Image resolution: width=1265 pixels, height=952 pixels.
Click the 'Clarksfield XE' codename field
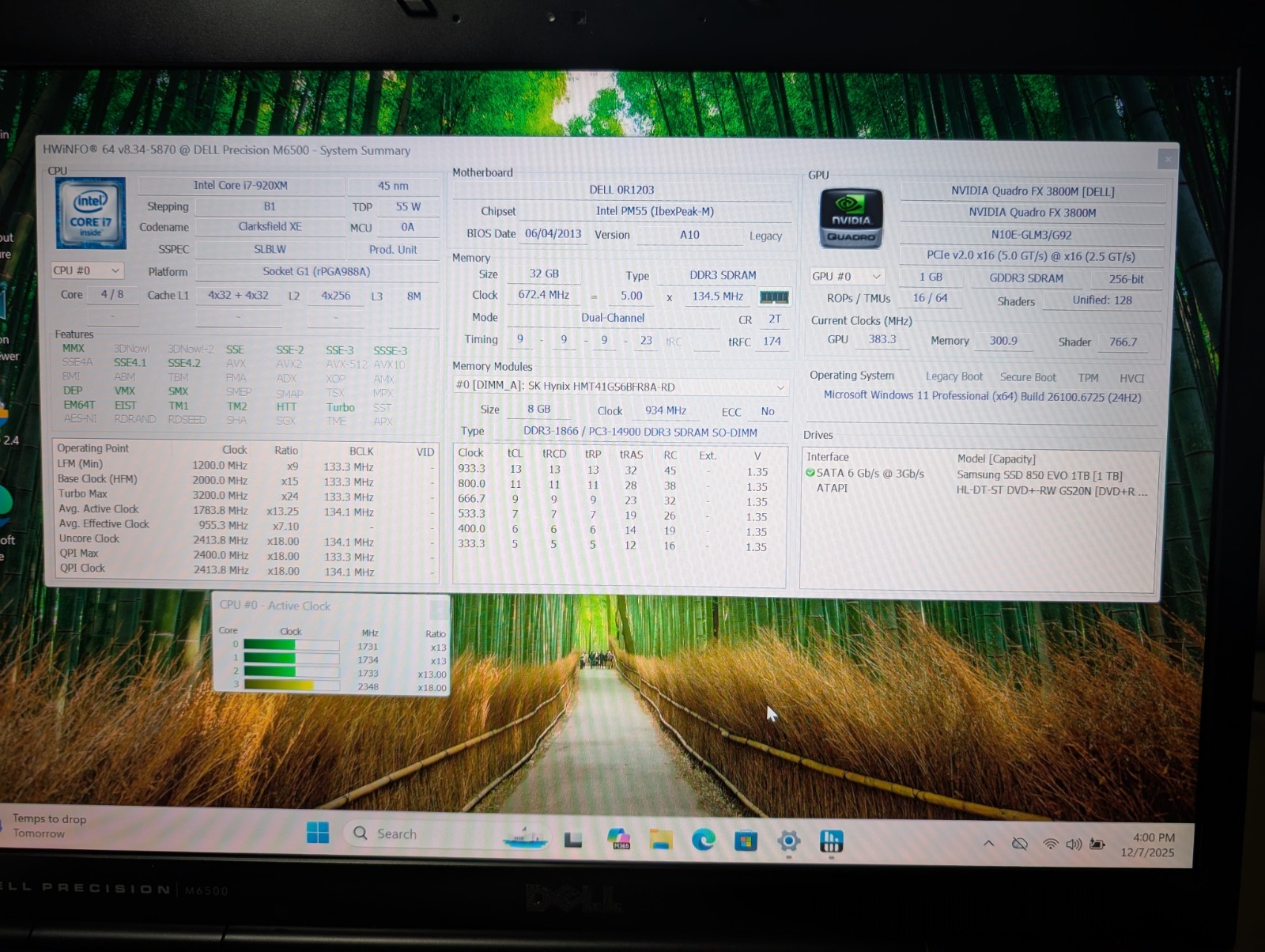click(270, 226)
